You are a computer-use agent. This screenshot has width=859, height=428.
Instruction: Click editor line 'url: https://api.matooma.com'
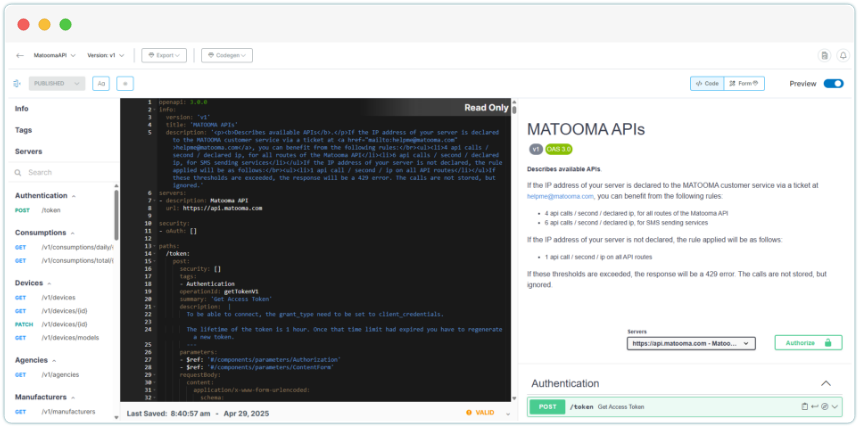pos(214,208)
